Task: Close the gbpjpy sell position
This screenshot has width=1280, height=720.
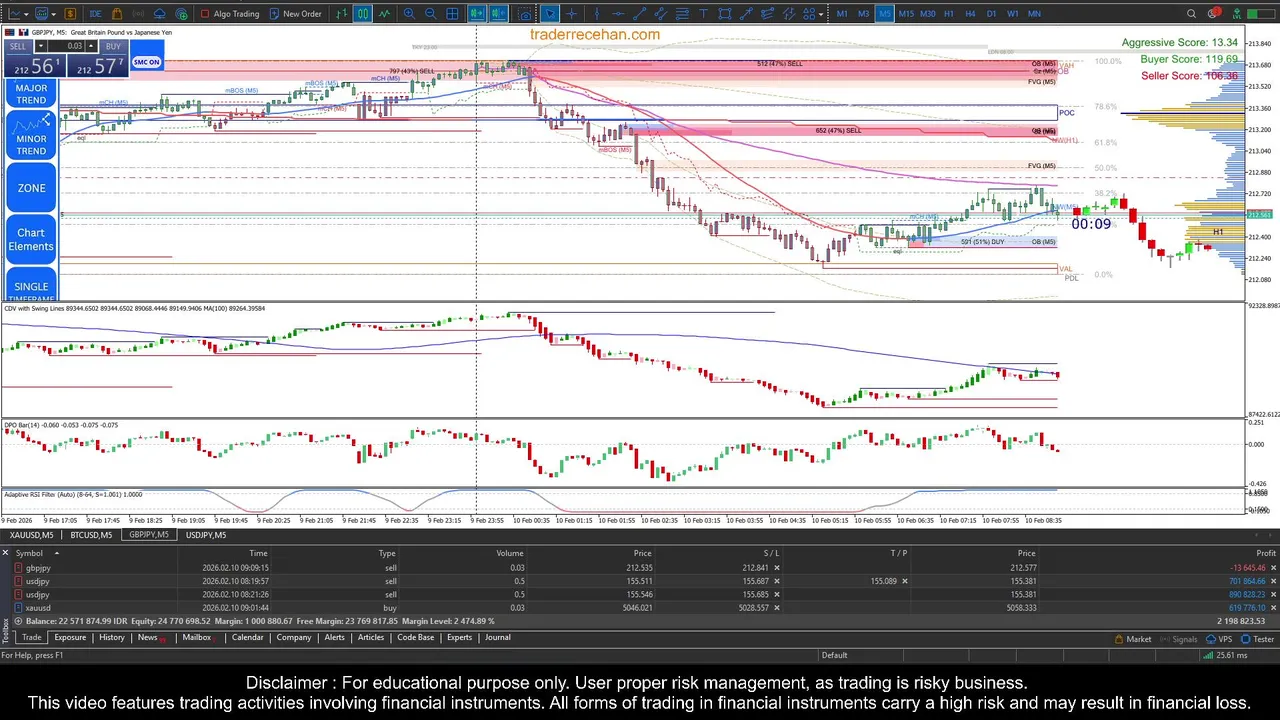Action: [1272, 568]
